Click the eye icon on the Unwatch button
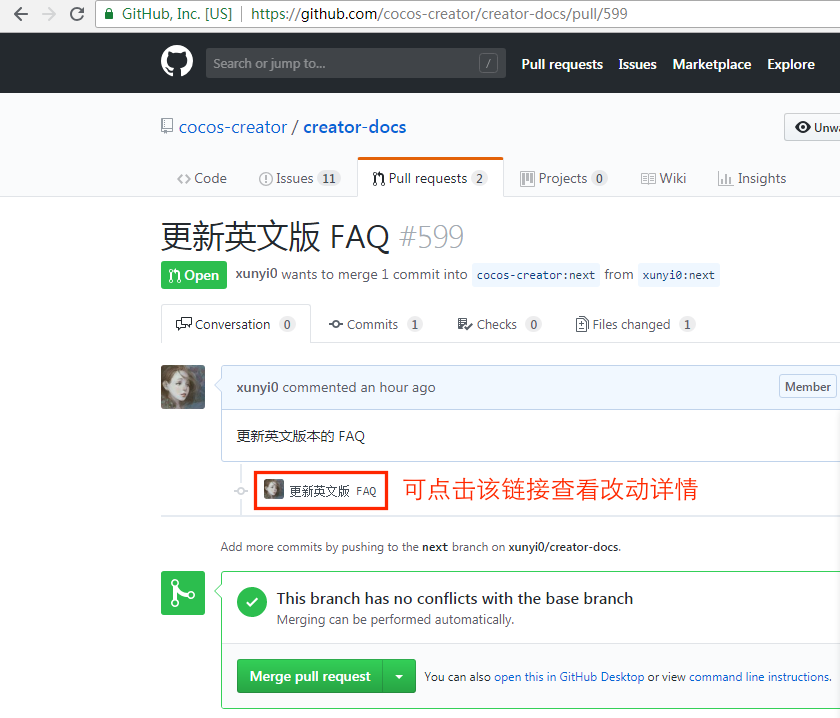Image resolution: width=840 pixels, height=718 pixels. point(802,127)
